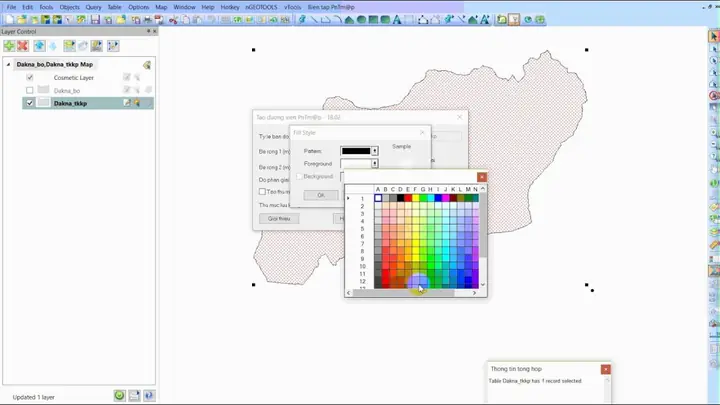Open the Map menu
Screen dimensions: 720x405
[x=161, y=7]
